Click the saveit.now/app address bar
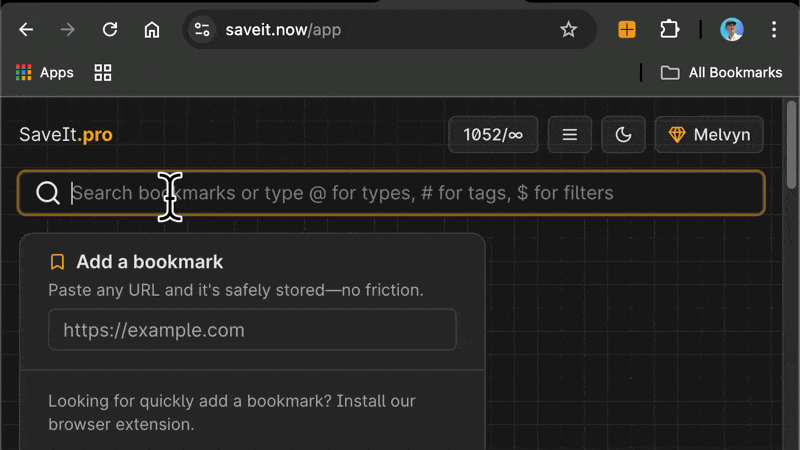Screen dimensions: 800x450 [x=388, y=30]
